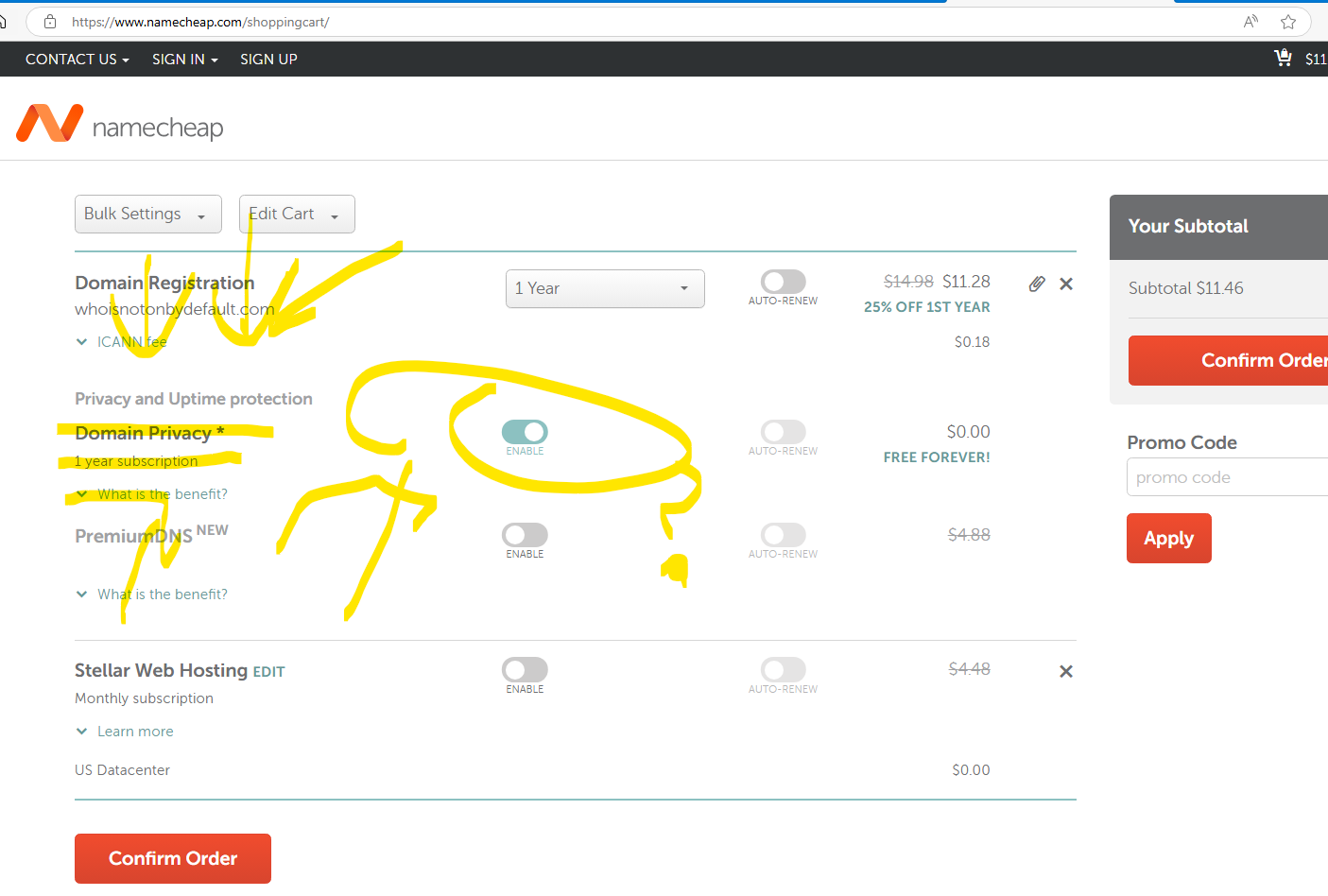
Task: Click the cart total amount in header
Action: 1316,59
